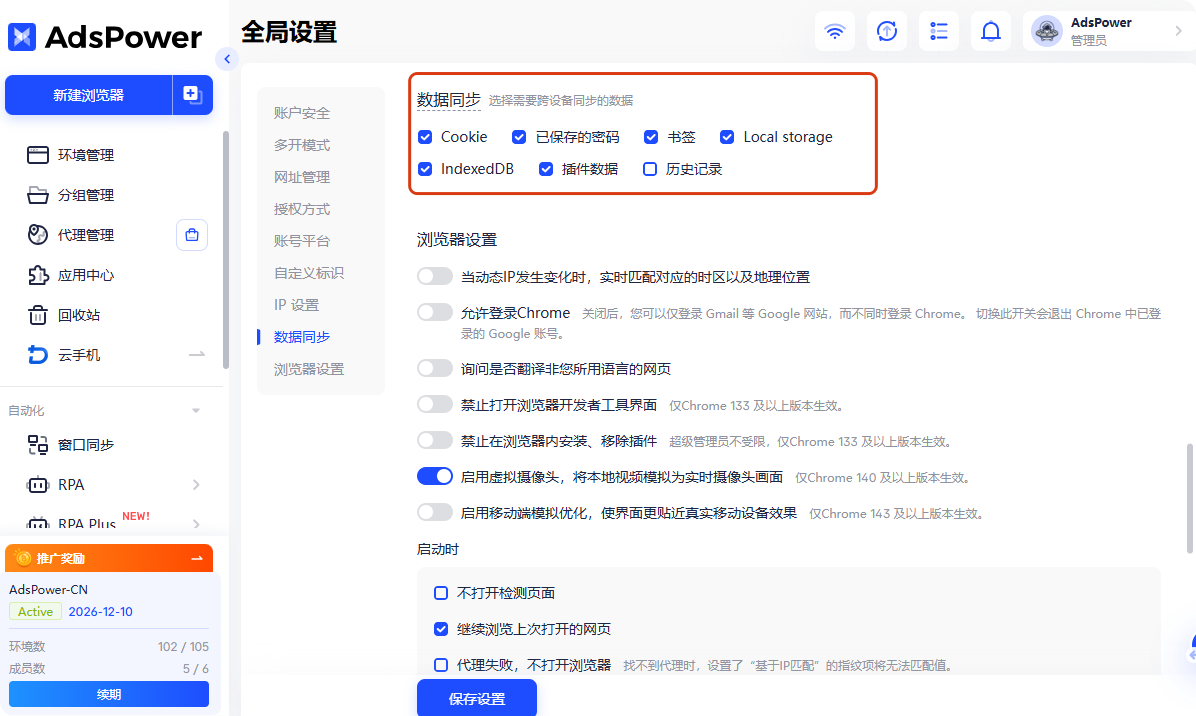This screenshot has height=716, width=1196.
Task: Click the left sidebar scrollbar
Action: pyautogui.click(x=225, y=250)
